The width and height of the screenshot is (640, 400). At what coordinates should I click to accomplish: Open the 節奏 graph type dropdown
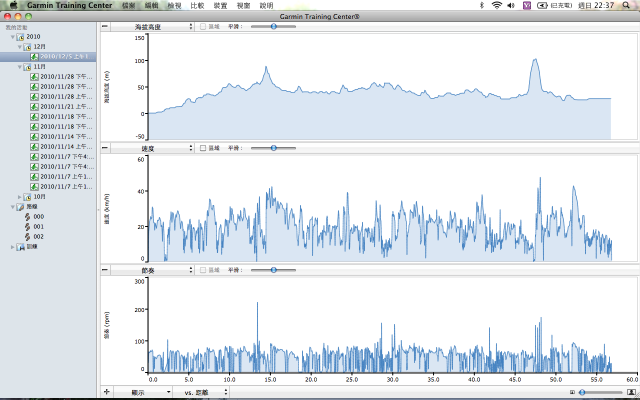click(x=152, y=270)
